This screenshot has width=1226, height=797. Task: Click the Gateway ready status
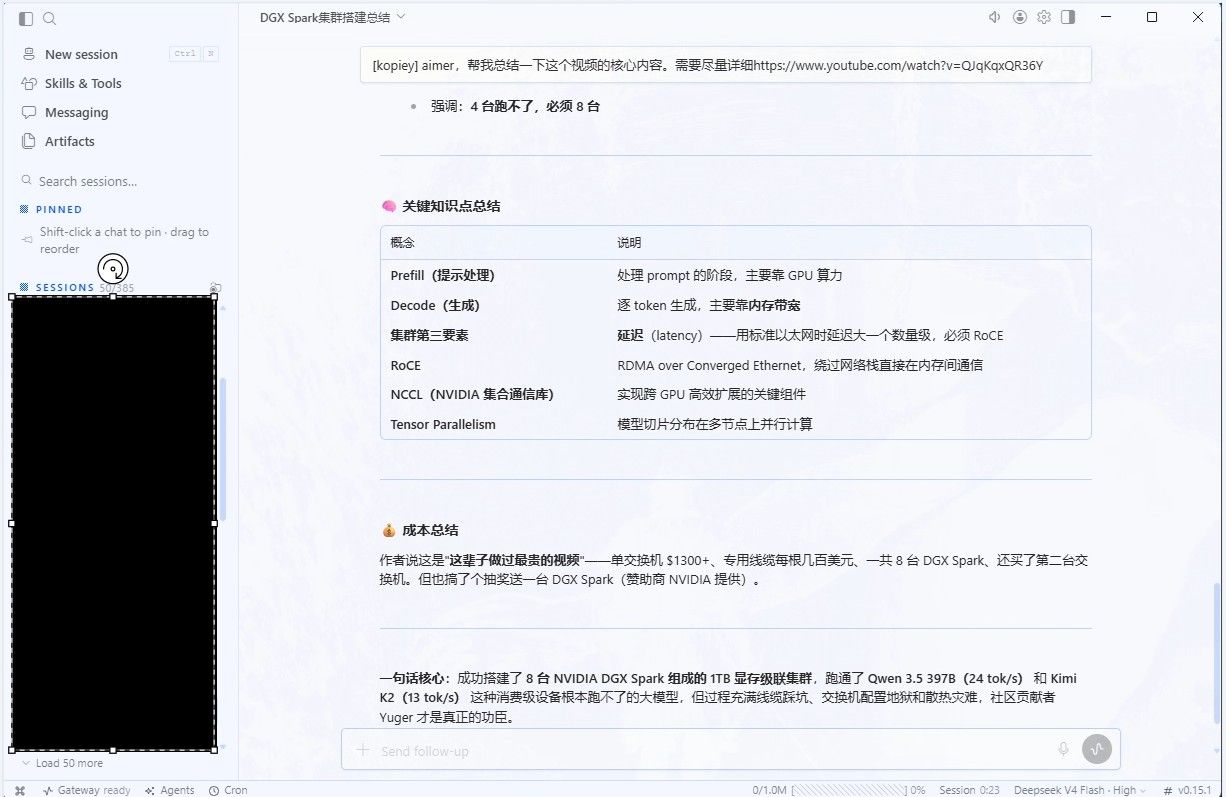pos(86,790)
